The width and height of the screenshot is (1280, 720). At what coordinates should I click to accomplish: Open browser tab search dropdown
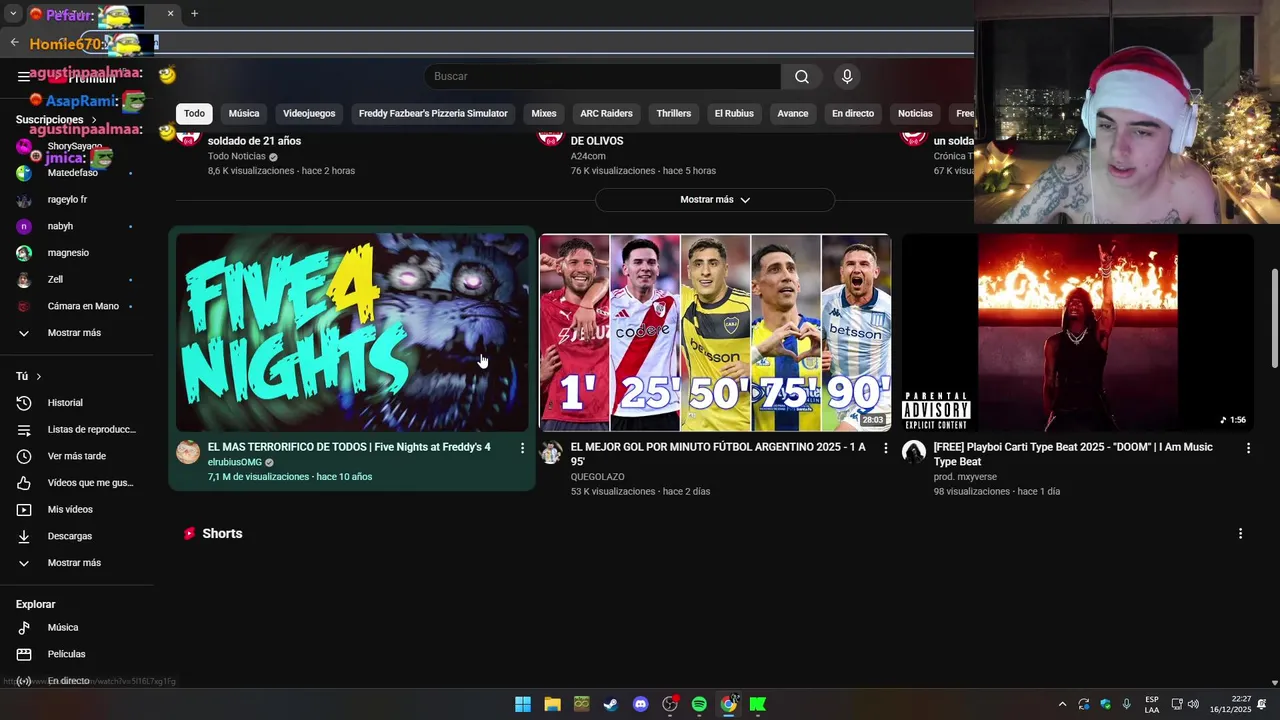(13, 14)
